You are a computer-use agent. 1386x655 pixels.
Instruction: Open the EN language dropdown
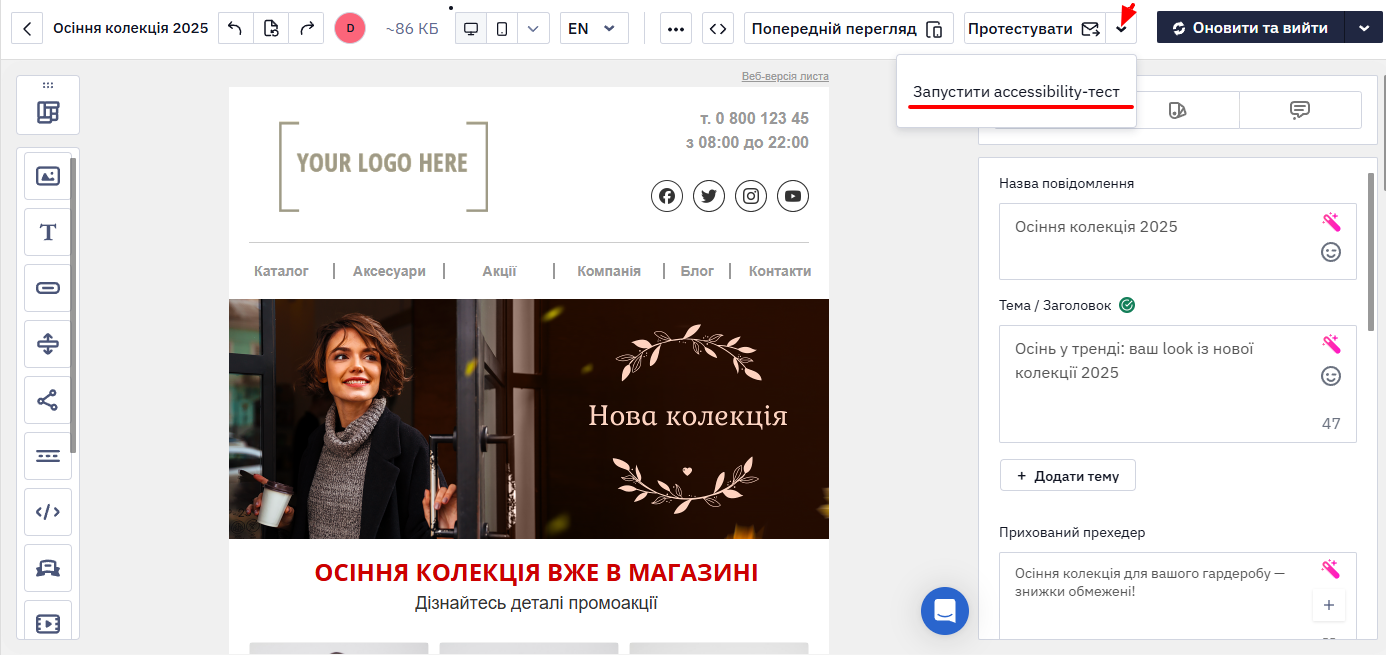coord(594,28)
